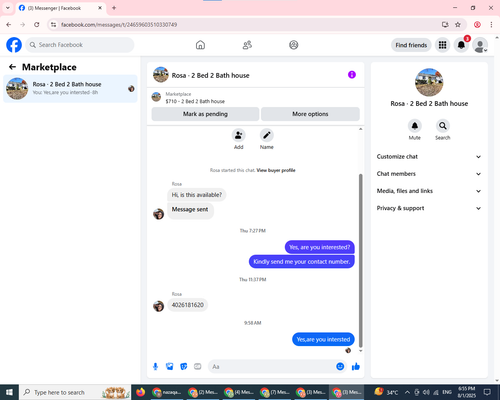Choose a sticker icon
The height and width of the screenshot is (400, 500).
tap(184, 367)
